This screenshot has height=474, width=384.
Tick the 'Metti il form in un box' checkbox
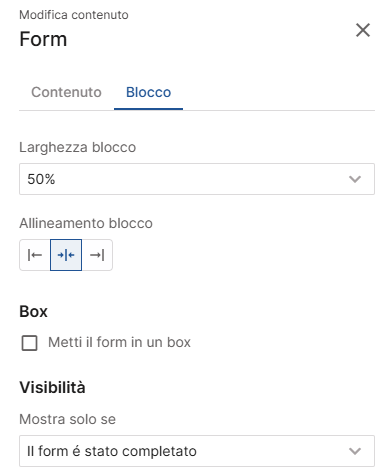point(29,343)
